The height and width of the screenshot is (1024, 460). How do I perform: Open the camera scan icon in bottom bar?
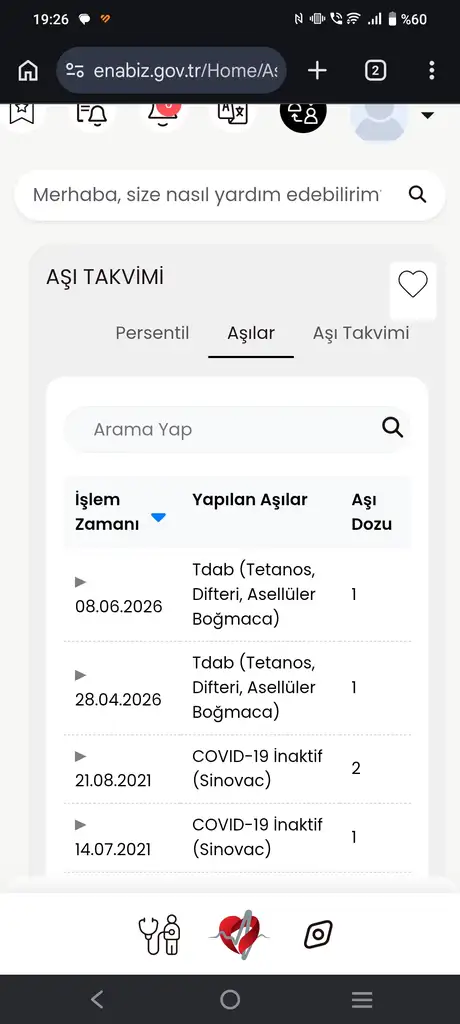coord(318,935)
